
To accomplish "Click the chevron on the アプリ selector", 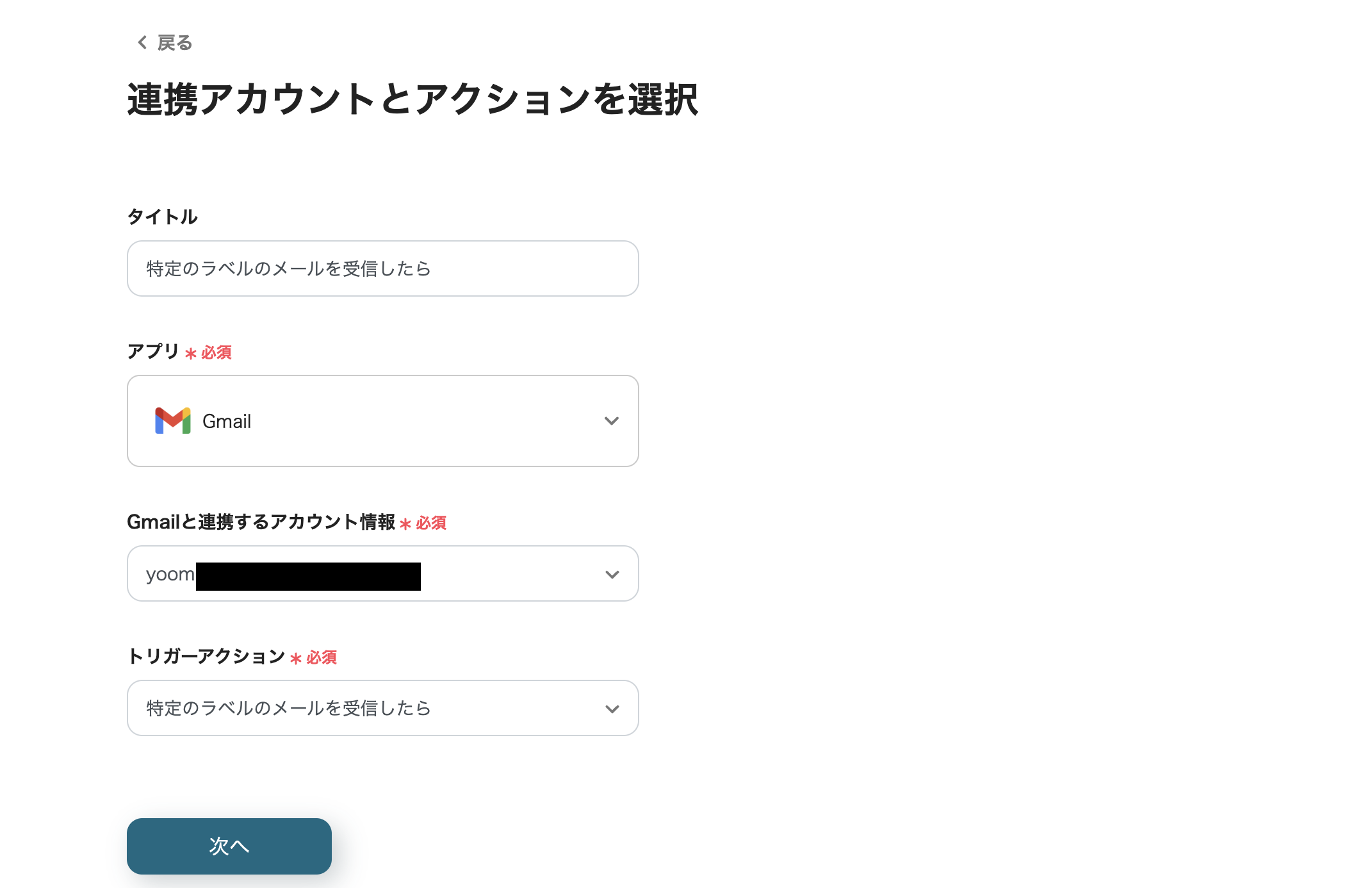I will [x=612, y=421].
